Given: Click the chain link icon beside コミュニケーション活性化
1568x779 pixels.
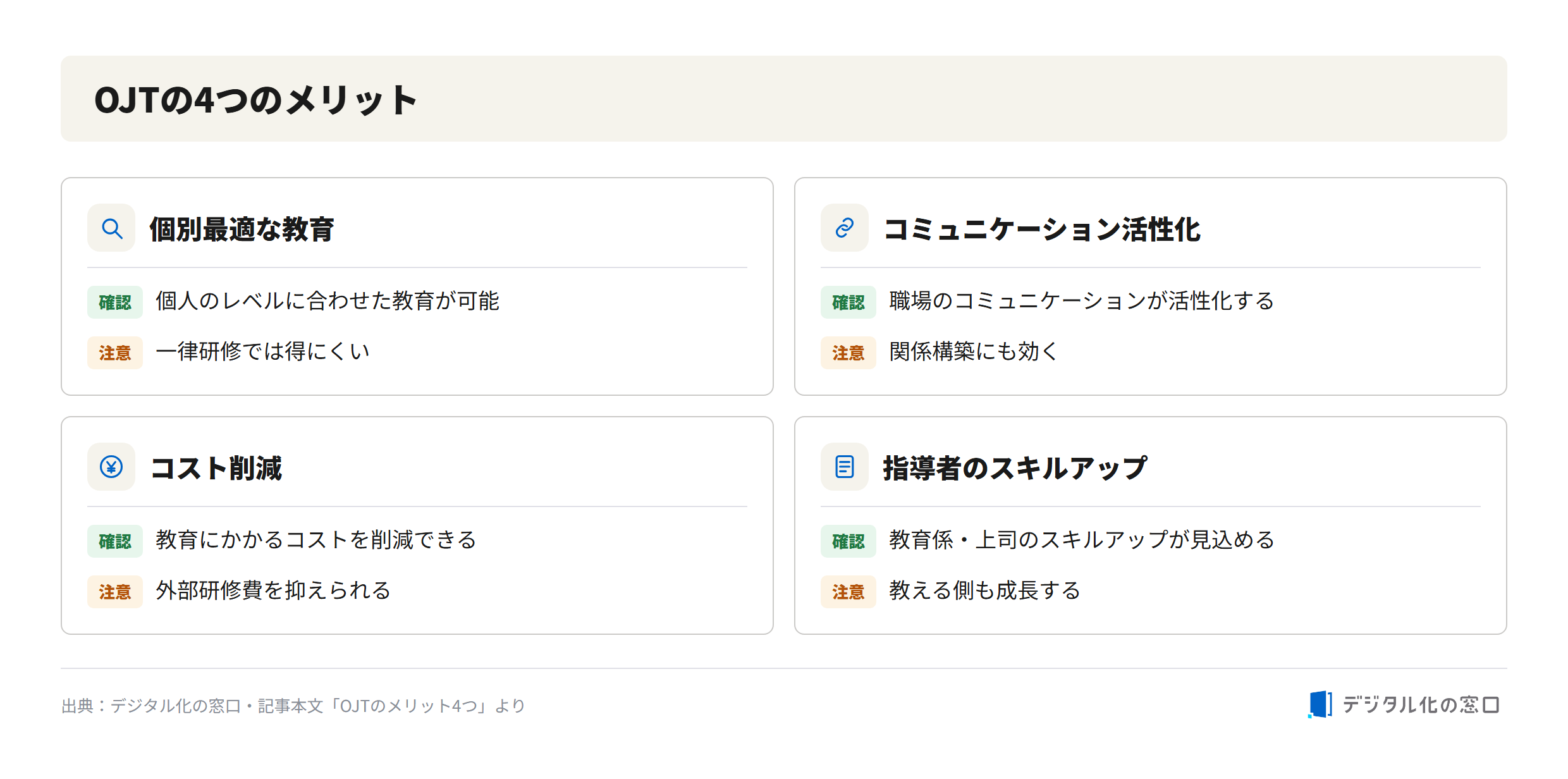Looking at the screenshot, I should point(845,228).
